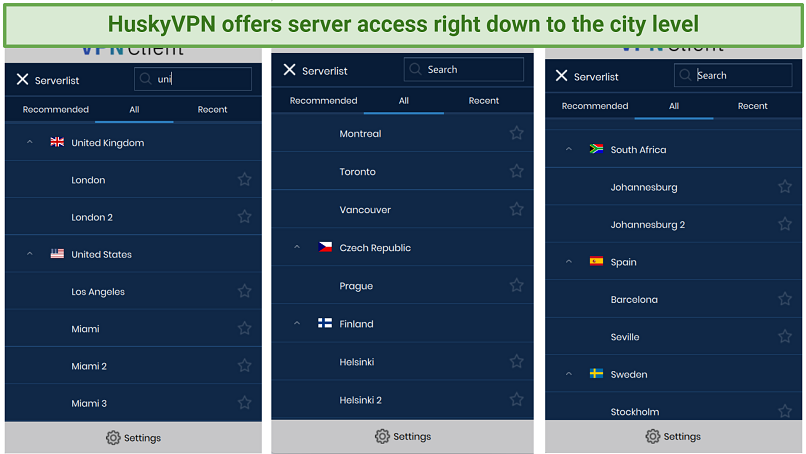Collapse the Finland group

(297, 323)
